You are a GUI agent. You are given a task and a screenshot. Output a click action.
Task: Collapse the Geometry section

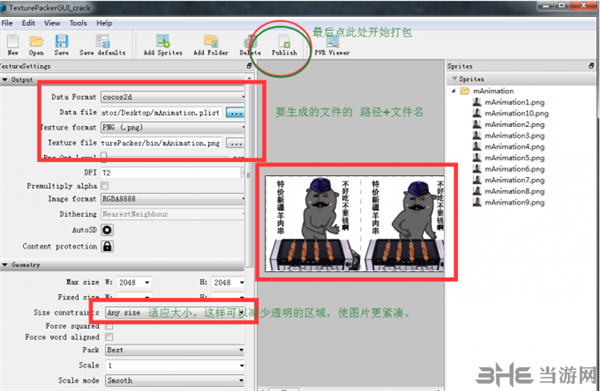point(5,265)
